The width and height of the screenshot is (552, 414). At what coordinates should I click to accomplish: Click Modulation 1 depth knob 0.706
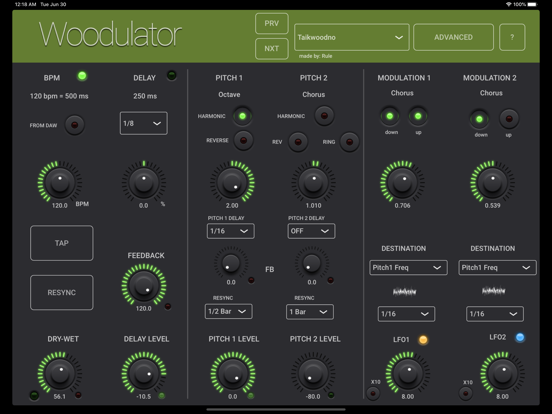point(402,182)
